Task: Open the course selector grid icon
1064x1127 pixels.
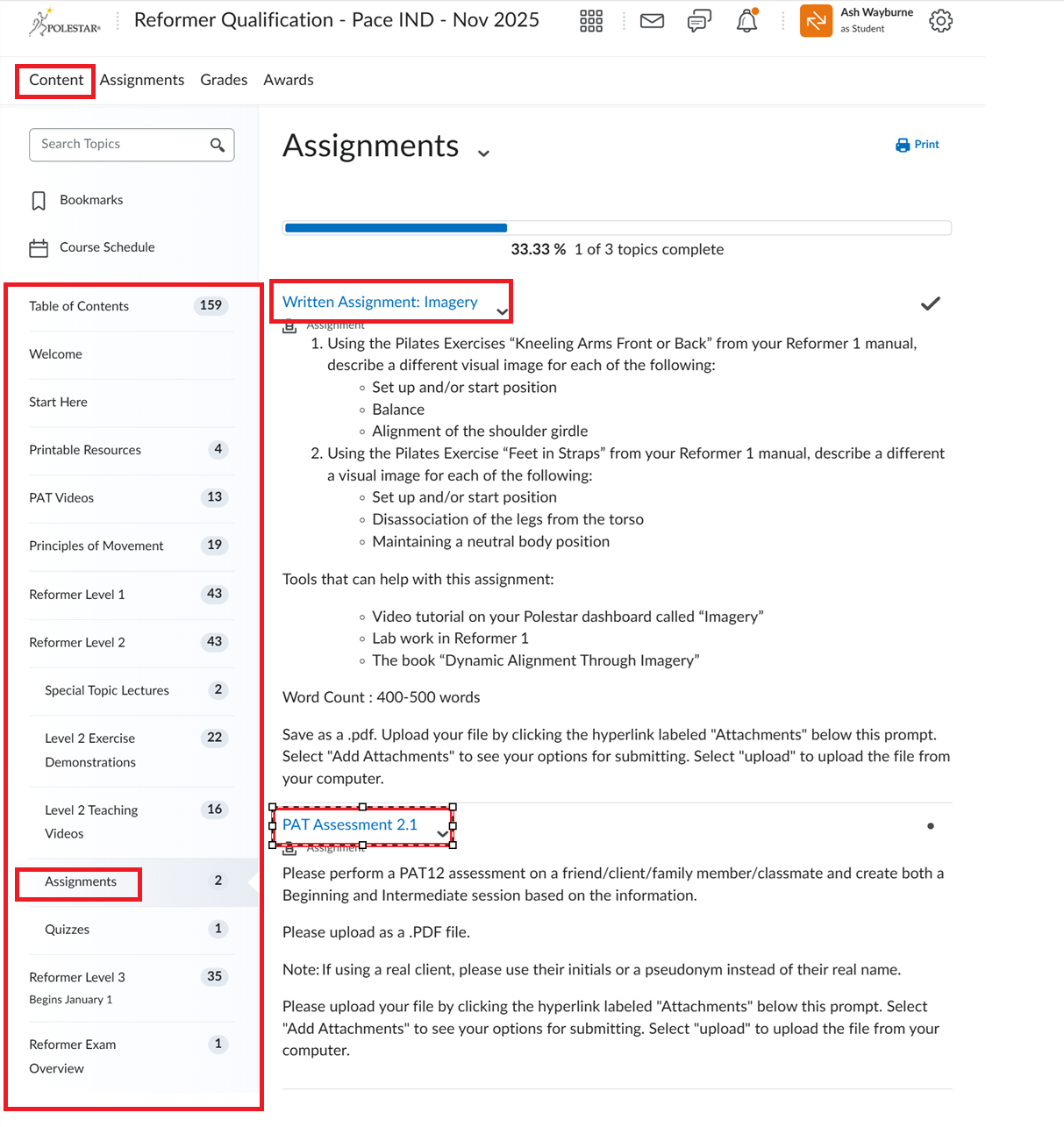Action: coord(591,21)
